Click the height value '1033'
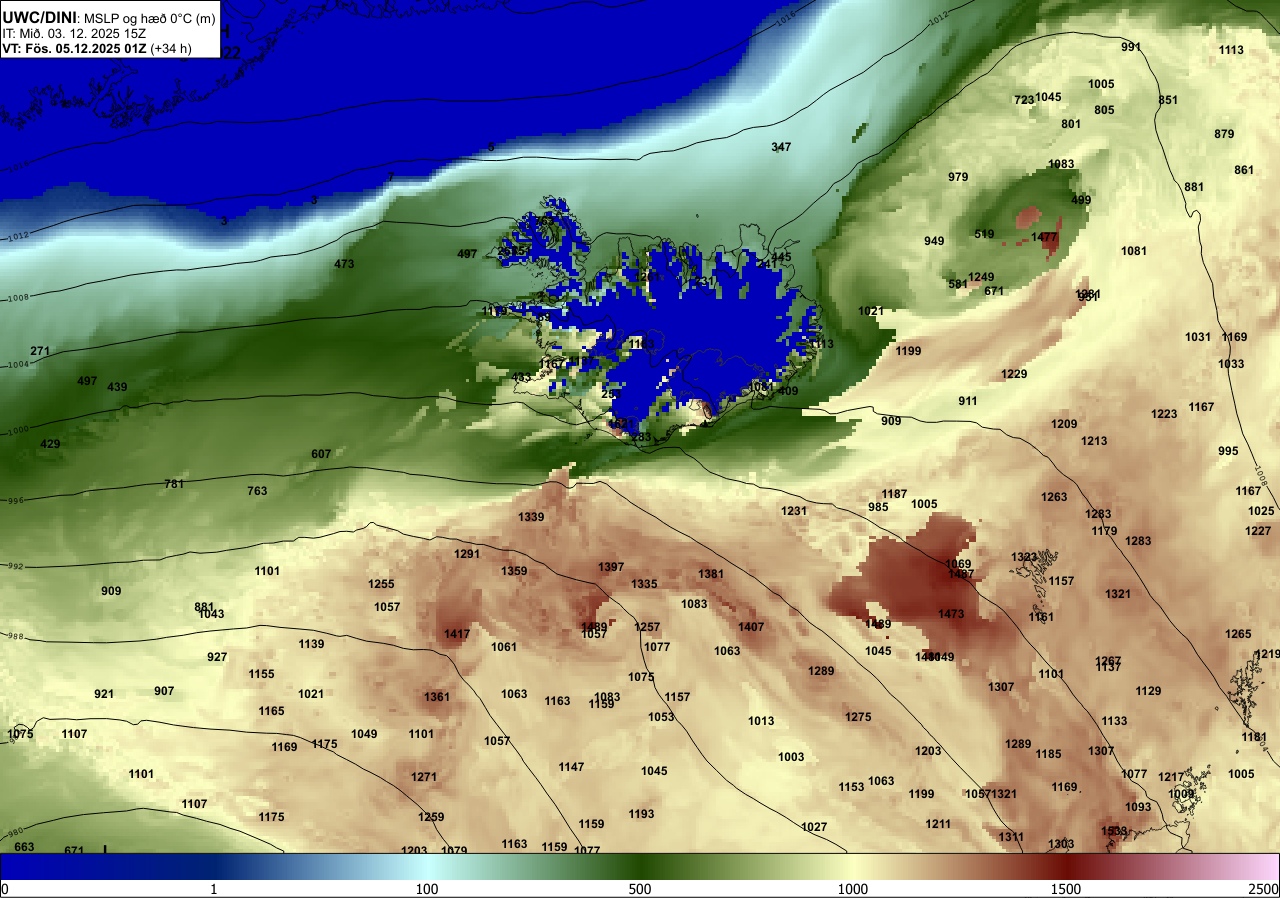This screenshot has height=898, width=1280. [1231, 364]
